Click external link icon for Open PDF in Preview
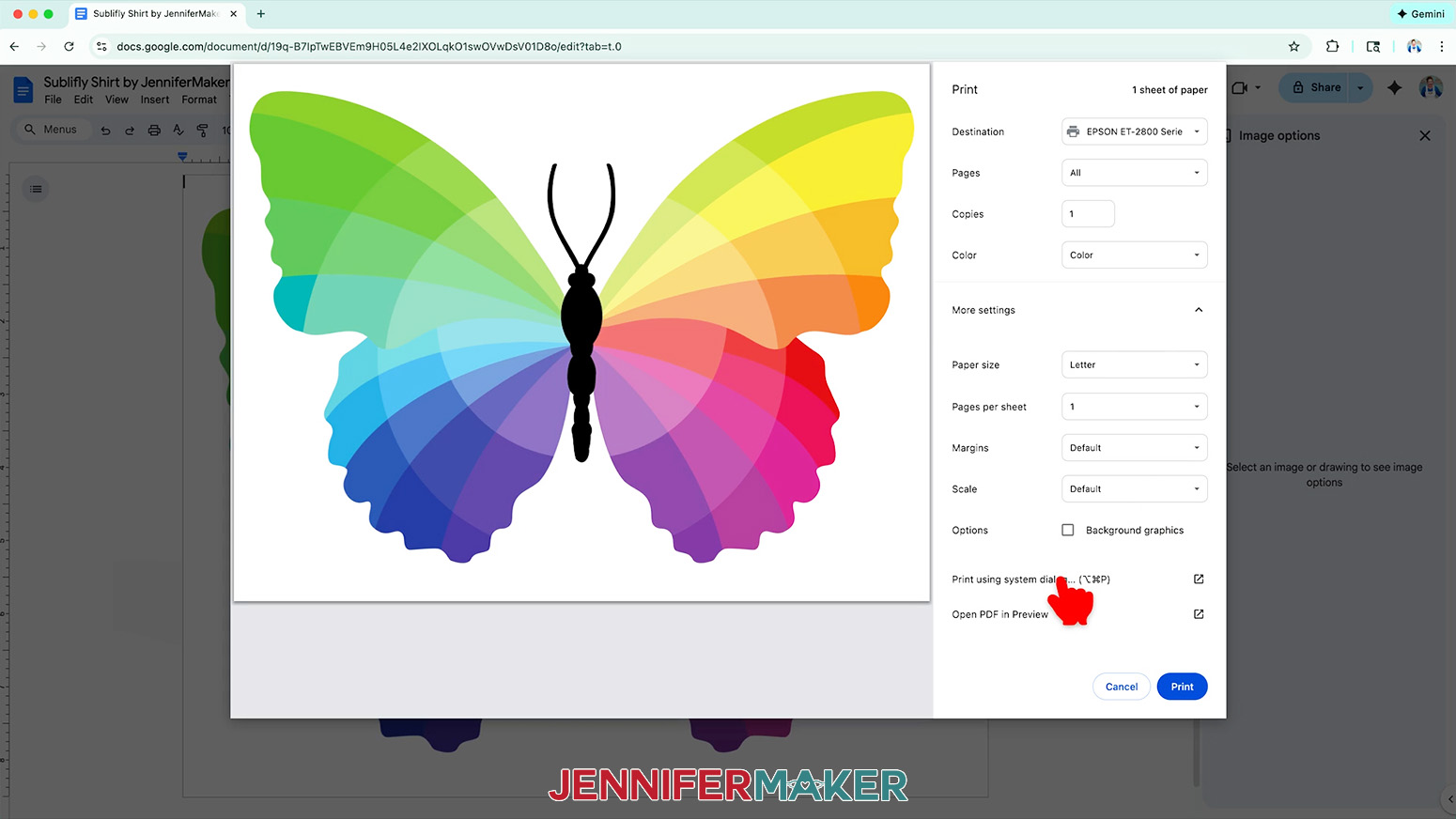Image resolution: width=1456 pixels, height=819 pixels. (x=1199, y=614)
